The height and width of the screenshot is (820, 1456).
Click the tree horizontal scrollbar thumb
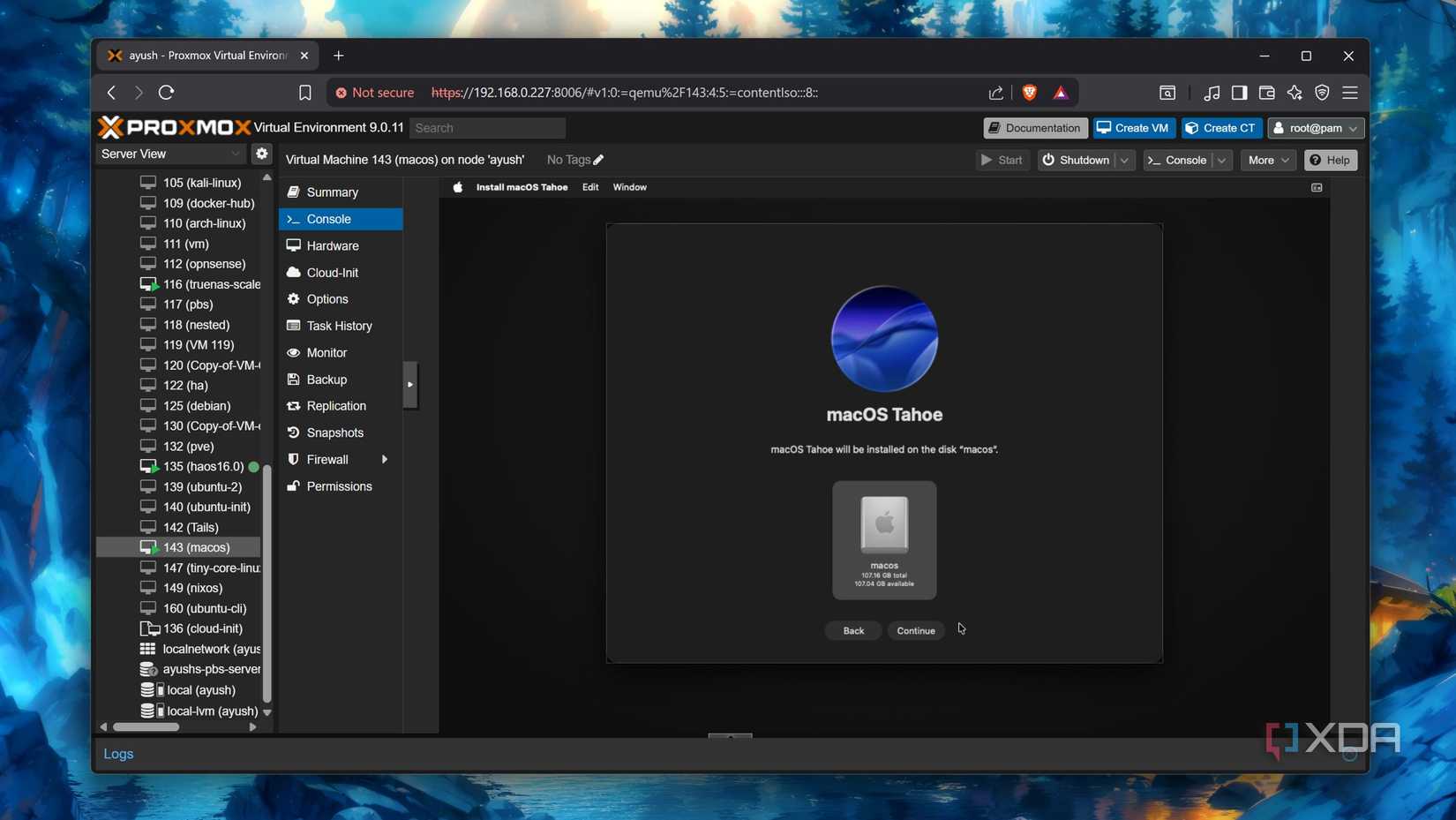(x=146, y=726)
